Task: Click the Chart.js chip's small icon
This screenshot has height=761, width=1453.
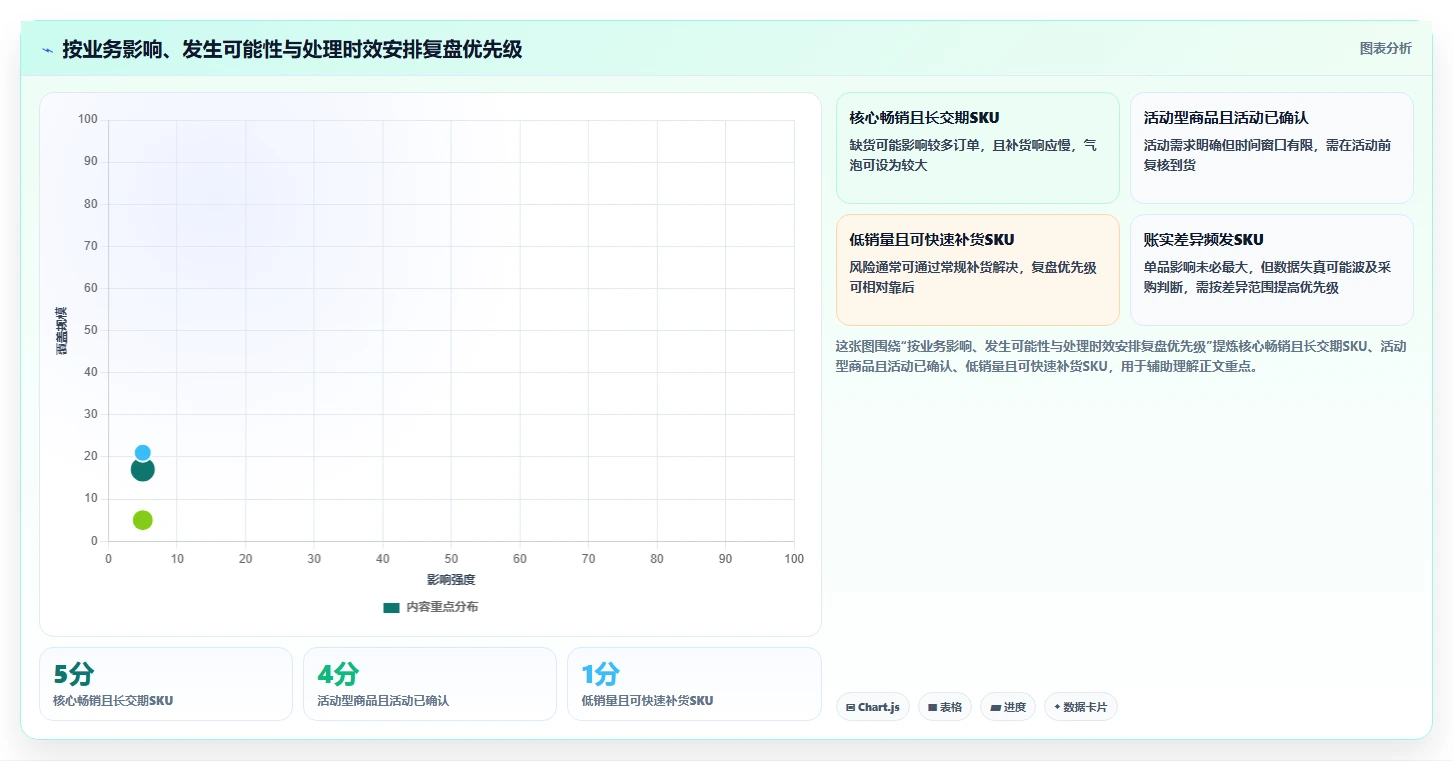Action: [850, 707]
